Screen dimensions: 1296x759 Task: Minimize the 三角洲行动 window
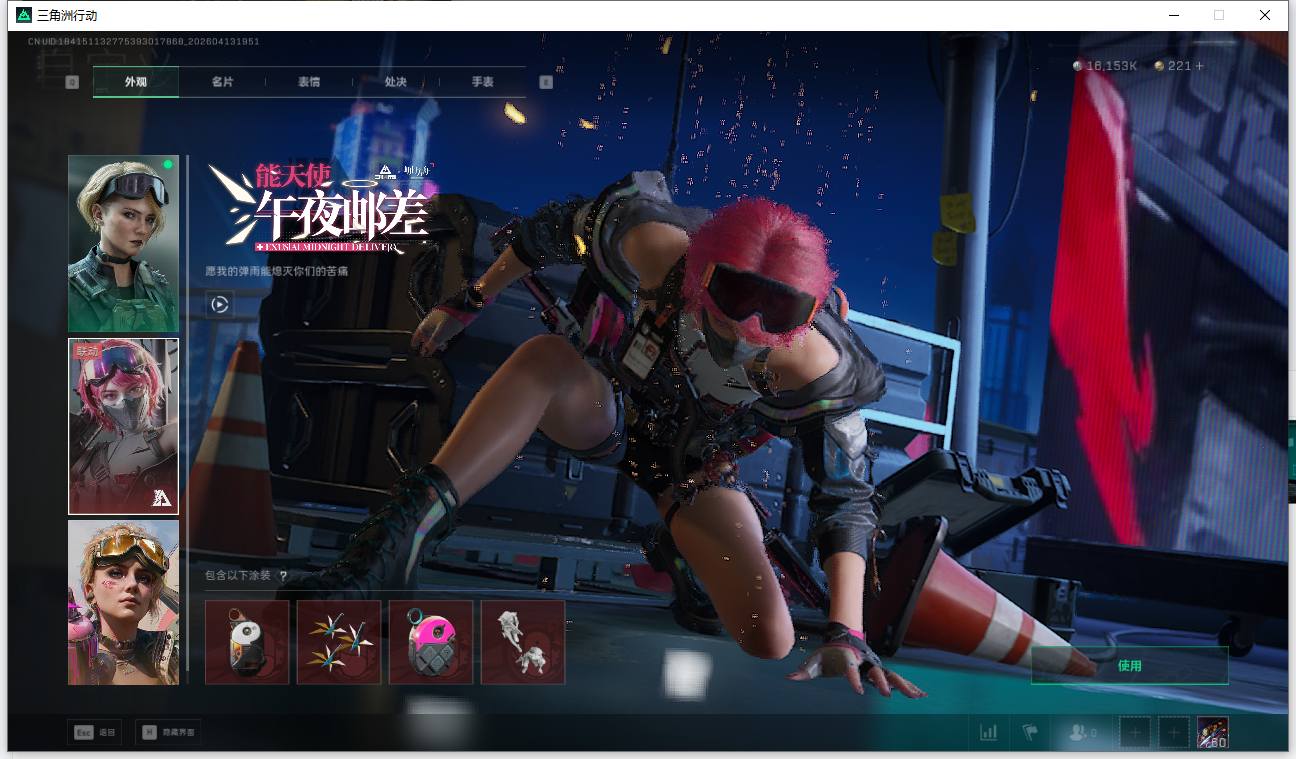1173,15
